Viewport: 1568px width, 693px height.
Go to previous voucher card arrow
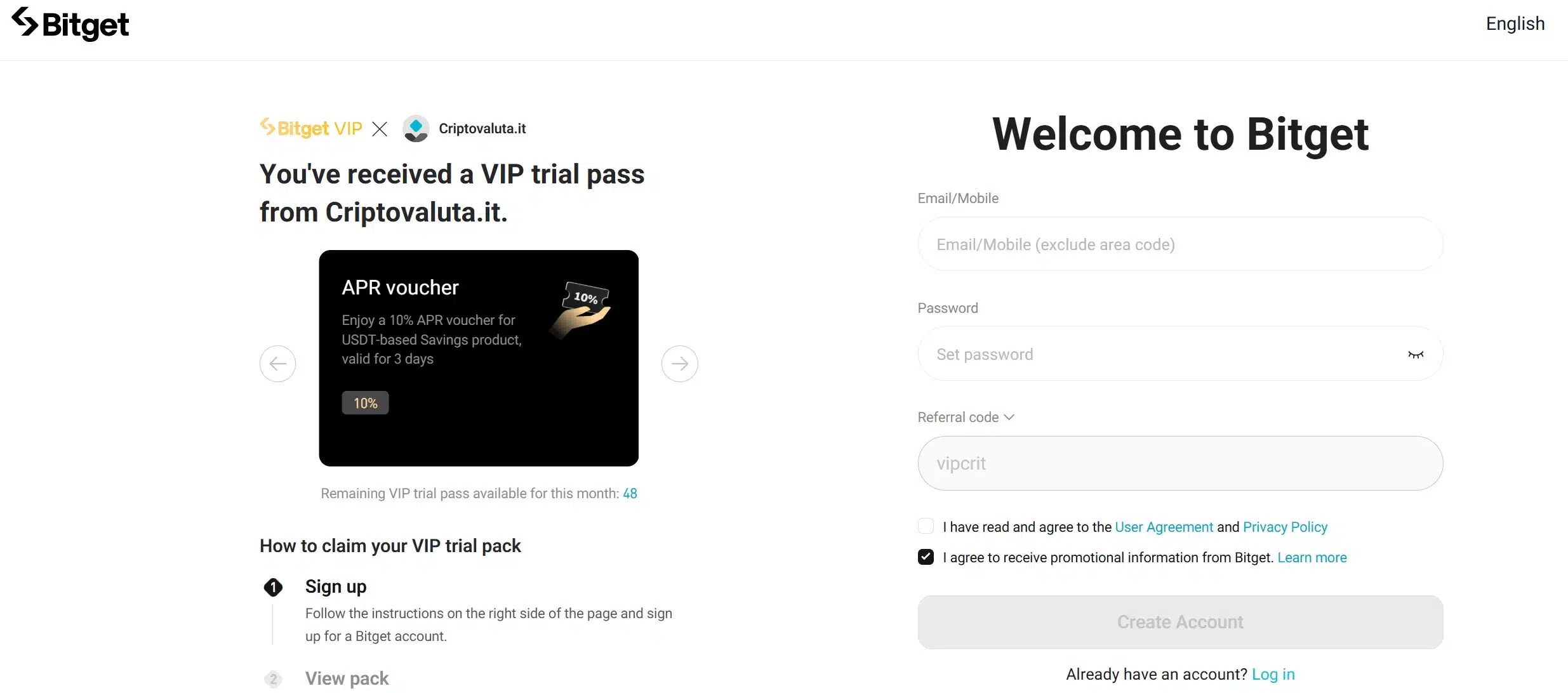278,364
